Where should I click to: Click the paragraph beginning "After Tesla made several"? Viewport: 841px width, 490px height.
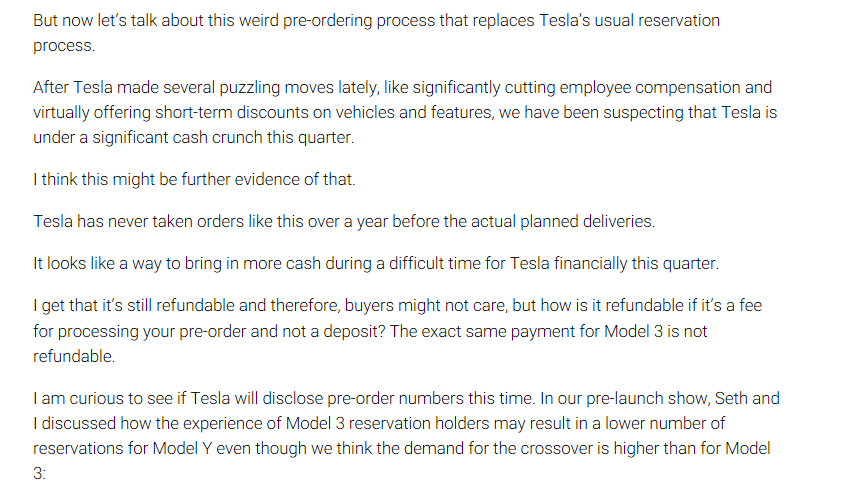[x=405, y=112]
